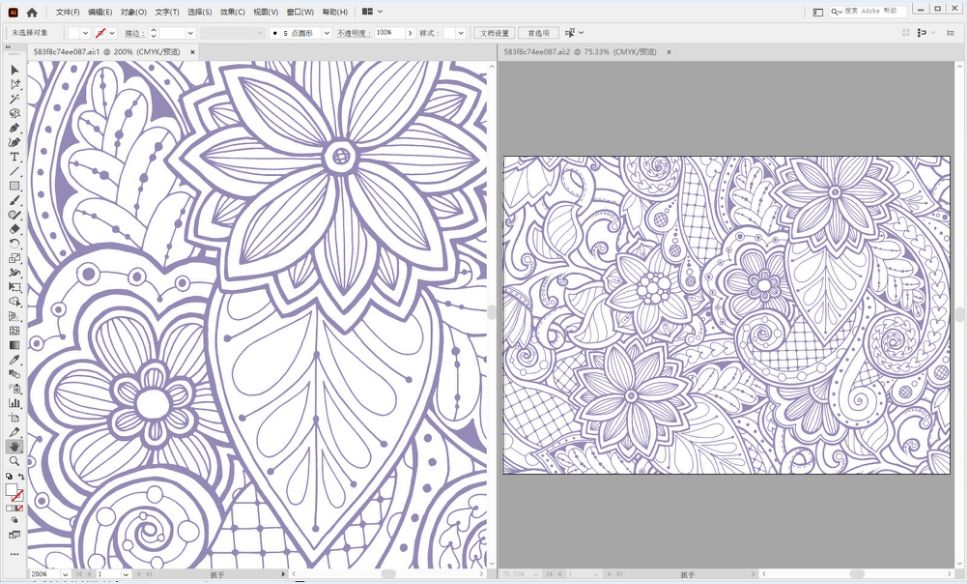Viewport: 967px width, 584px height.
Task: Select the Pen tool
Action: point(14,128)
